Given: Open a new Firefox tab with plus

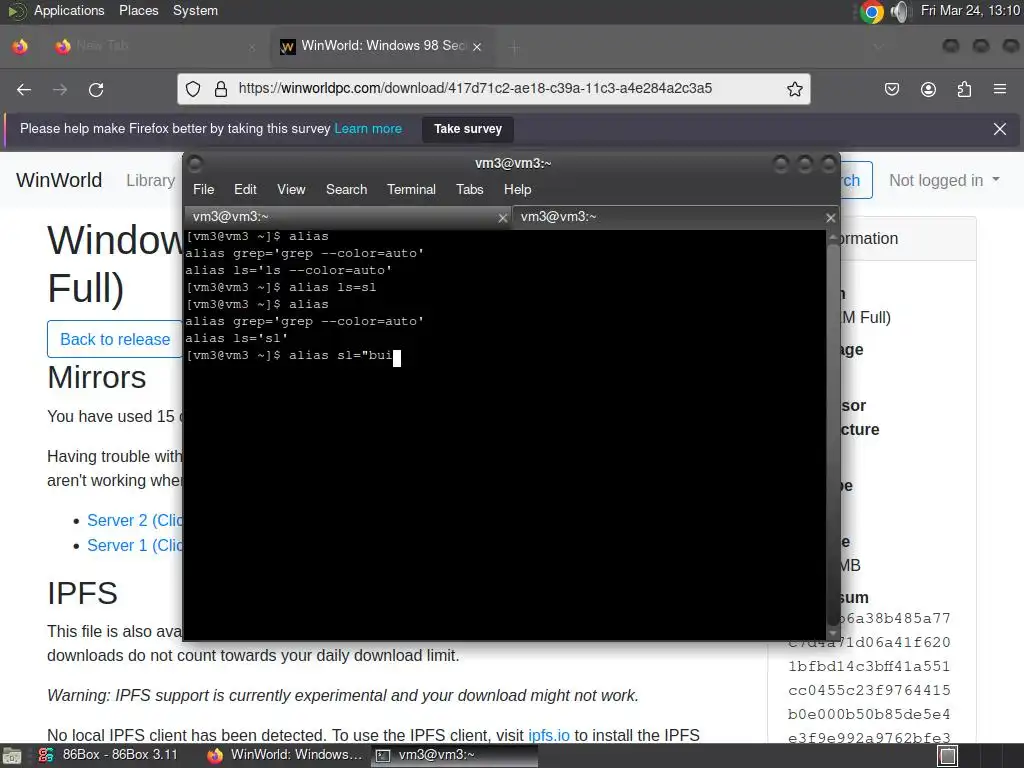Looking at the screenshot, I should (514, 47).
